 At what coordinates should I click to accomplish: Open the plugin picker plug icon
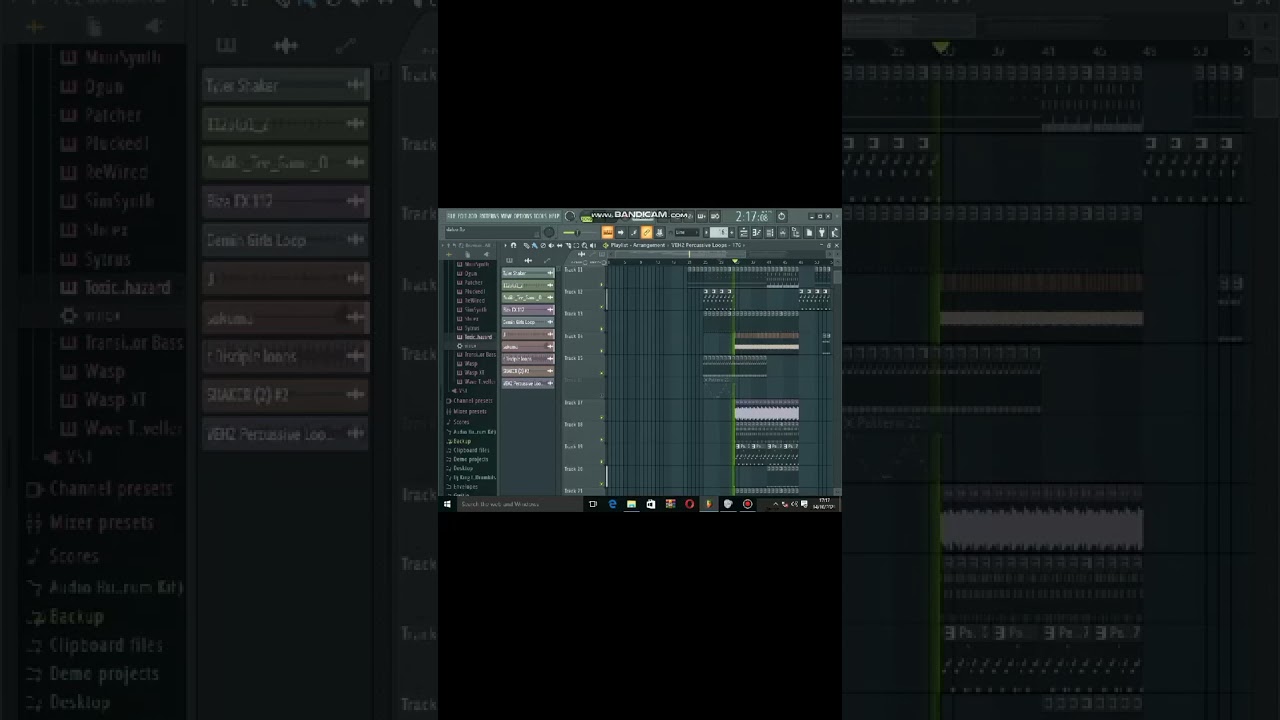coord(822,232)
